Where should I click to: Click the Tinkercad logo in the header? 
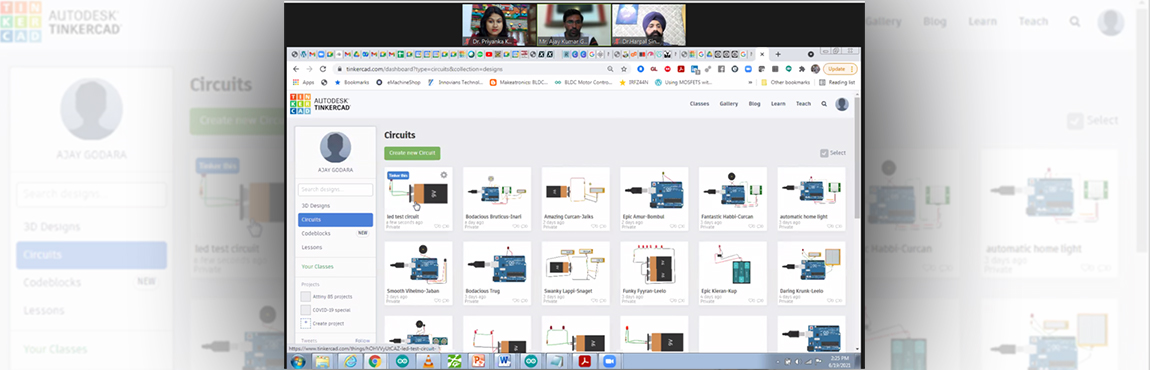point(321,104)
